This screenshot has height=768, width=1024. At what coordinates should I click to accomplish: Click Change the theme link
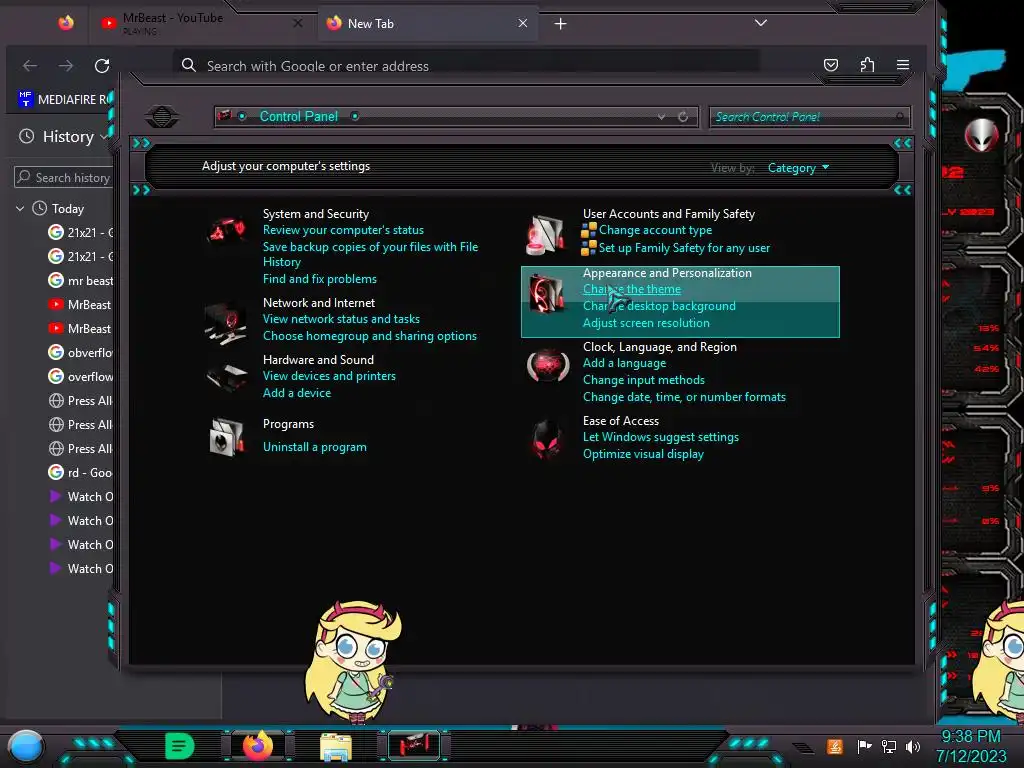[632, 289]
